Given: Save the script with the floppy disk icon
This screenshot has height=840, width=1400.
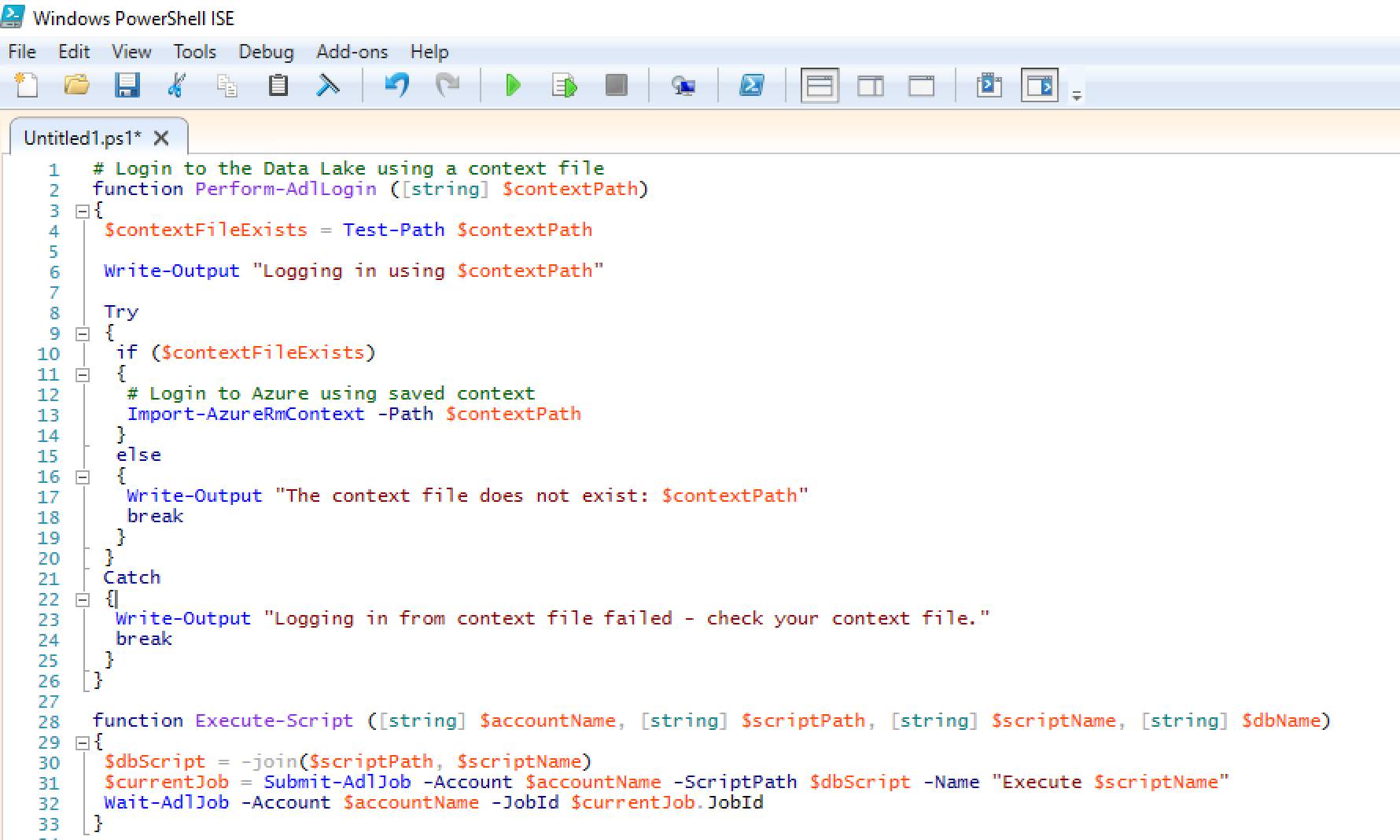Looking at the screenshot, I should (127, 85).
